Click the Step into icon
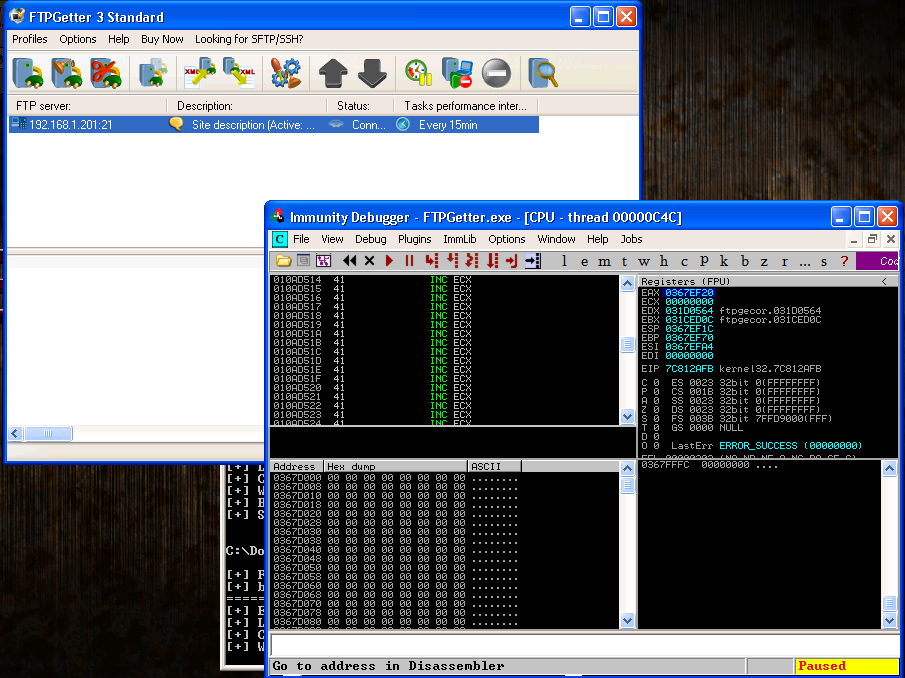This screenshot has width=905, height=678. (431, 261)
